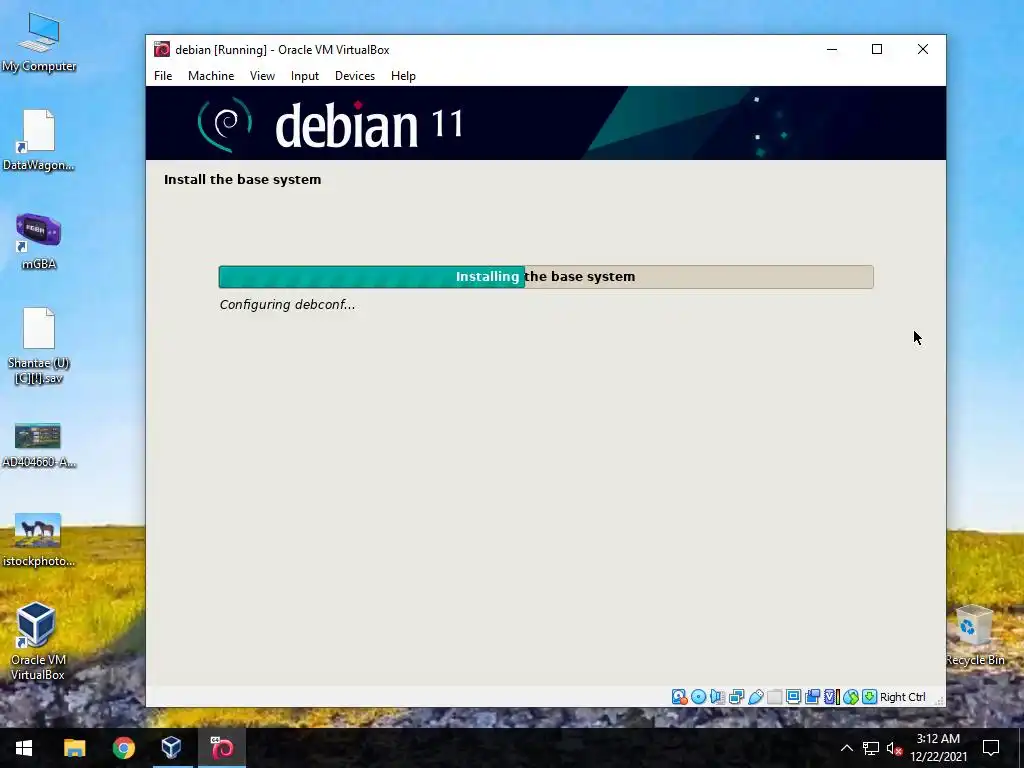Open the clock showing 3:12 AM
1024x768 pixels.
[x=938, y=748]
